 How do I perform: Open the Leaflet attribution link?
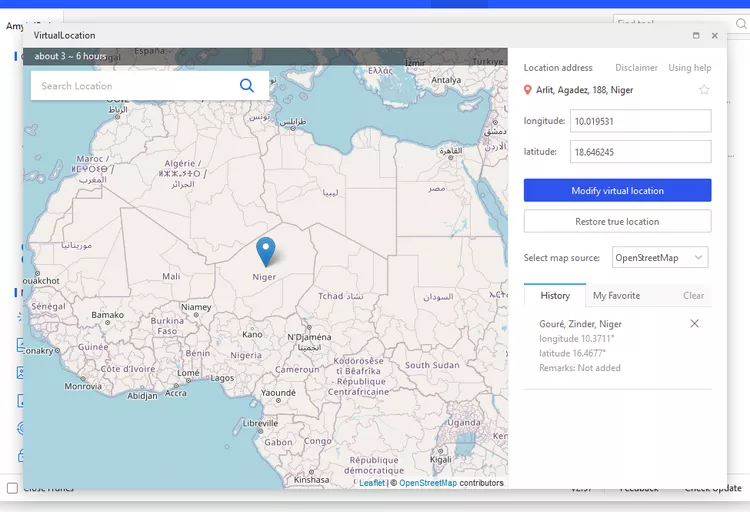[372, 483]
